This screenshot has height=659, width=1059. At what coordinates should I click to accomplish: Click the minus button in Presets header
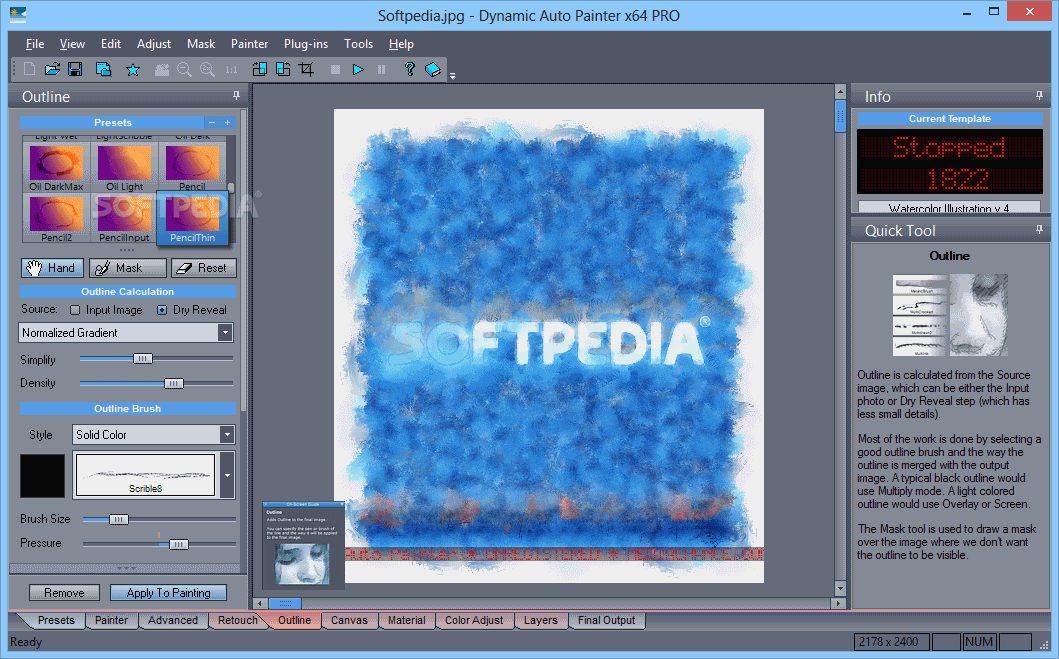coord(212,122)
